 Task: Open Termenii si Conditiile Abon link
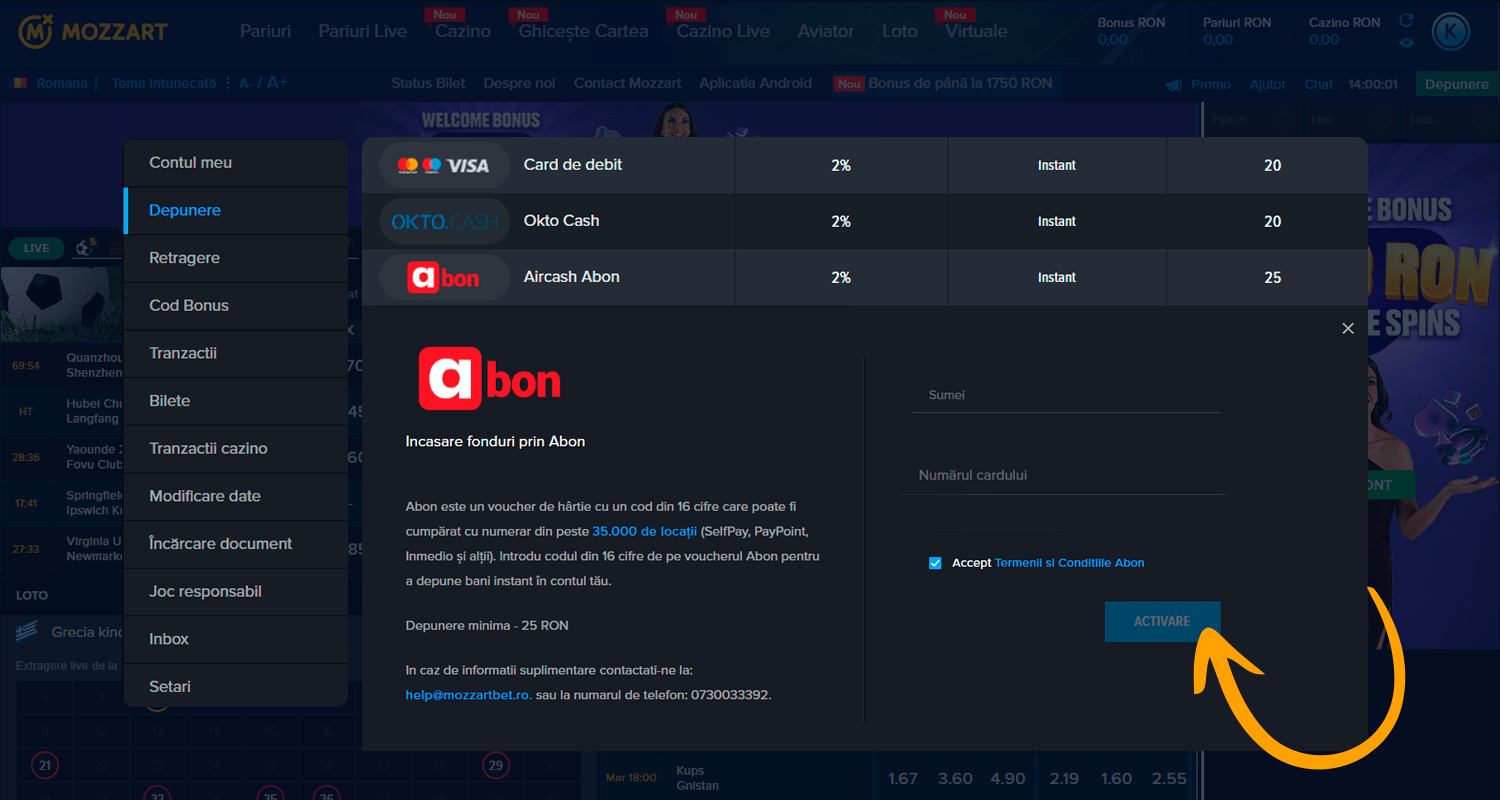[1069, 563]
